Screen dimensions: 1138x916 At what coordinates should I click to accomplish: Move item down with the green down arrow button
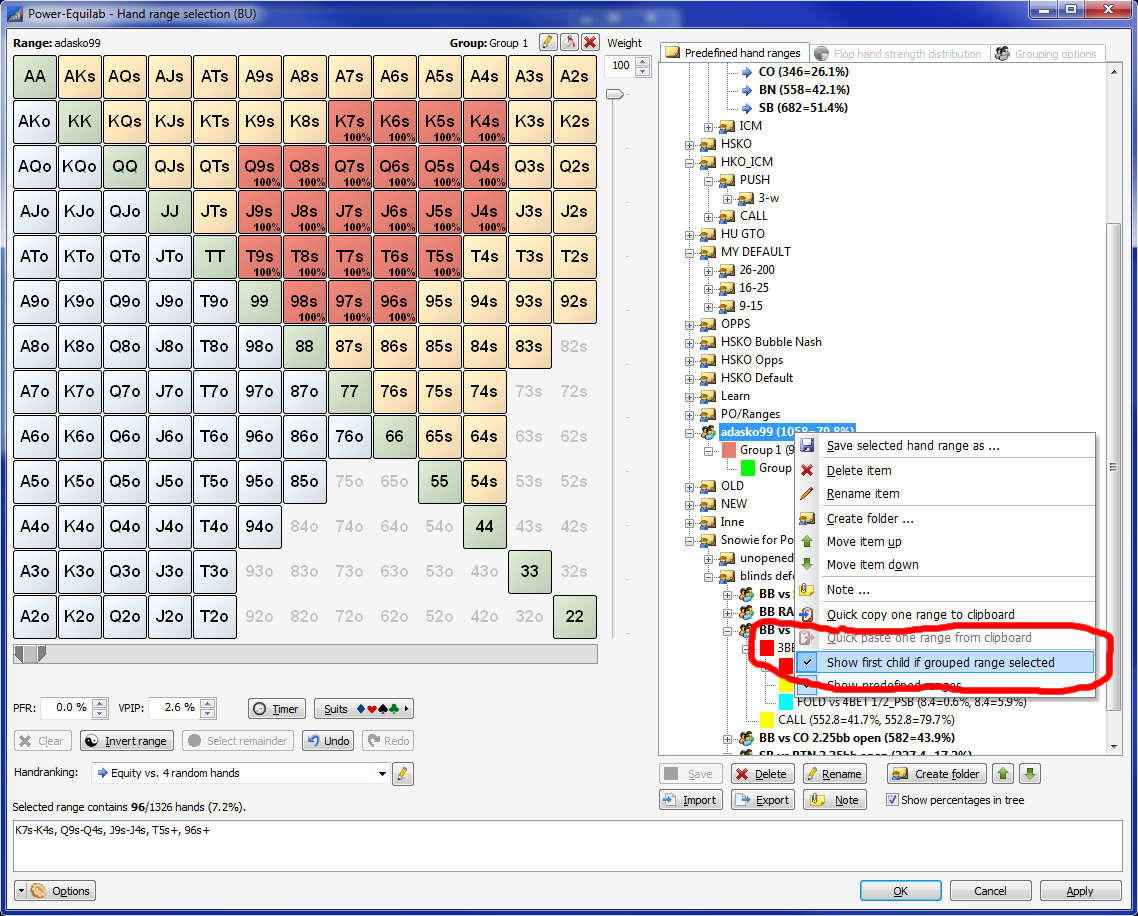pyautogui.click(x=1029, y=774)
